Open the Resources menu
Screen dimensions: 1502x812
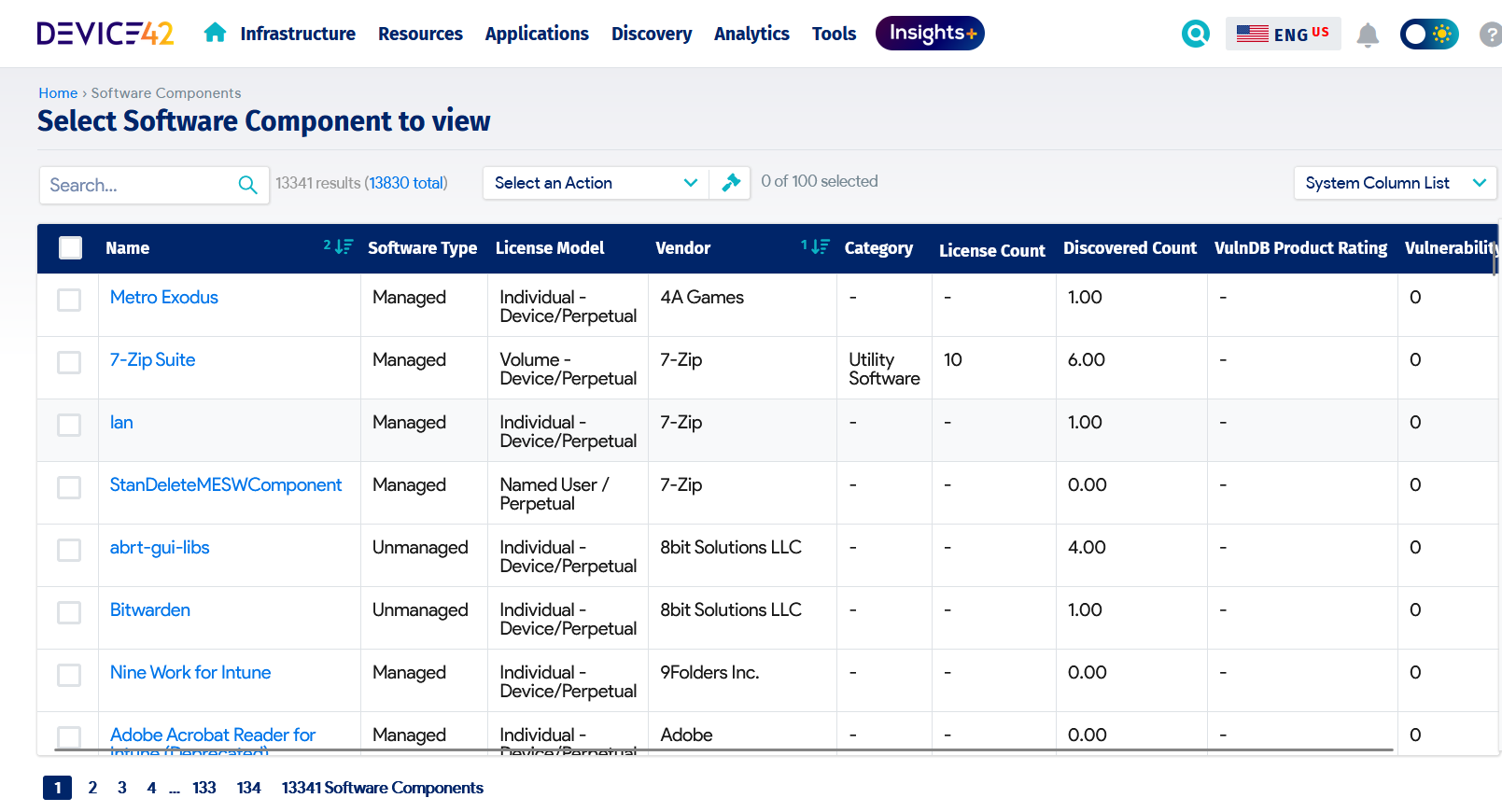point(420,34)
